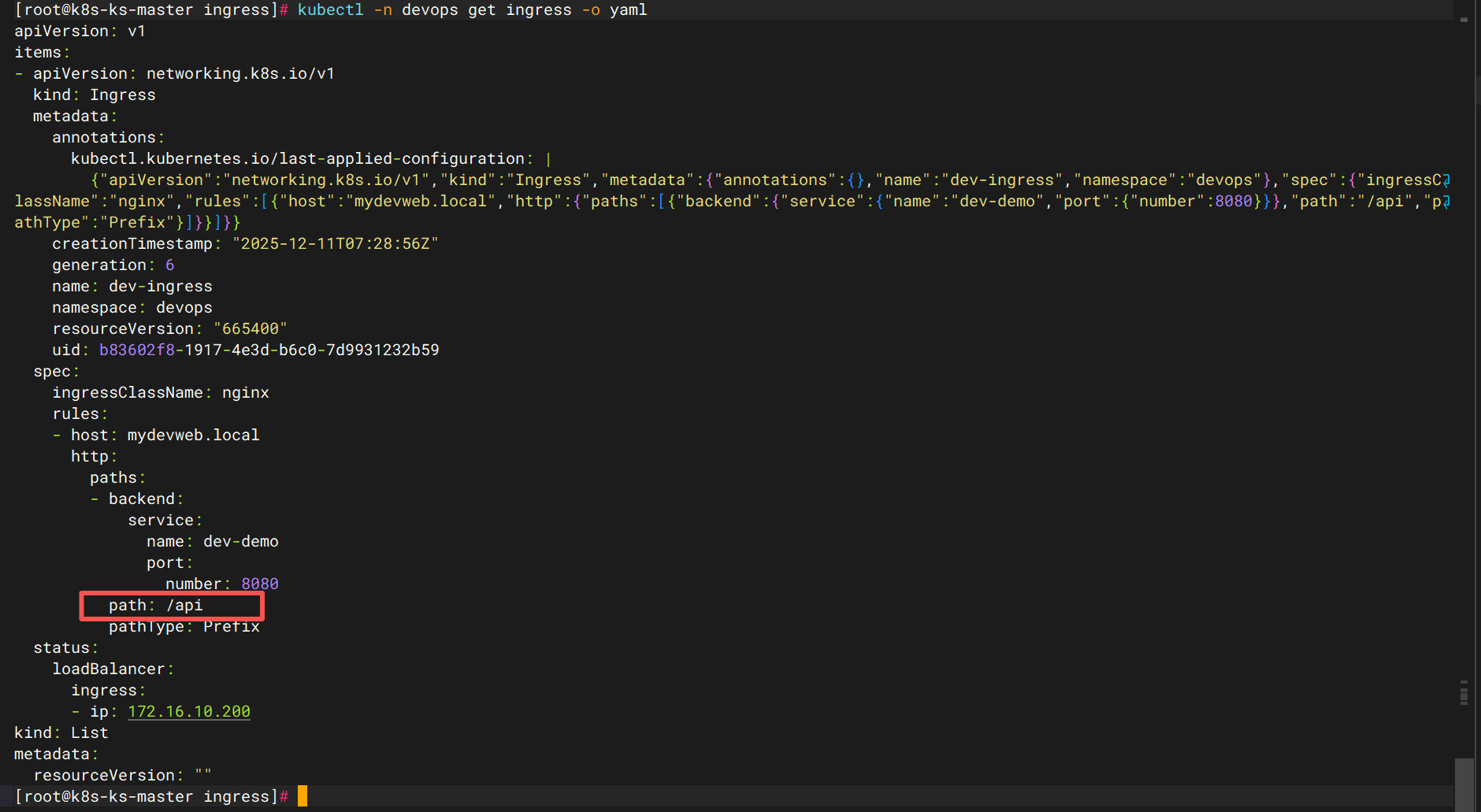Viewport: 1481px width, 812px height.
Task: Click the port number 8080 under service
Action: click(x=259, y=584)
